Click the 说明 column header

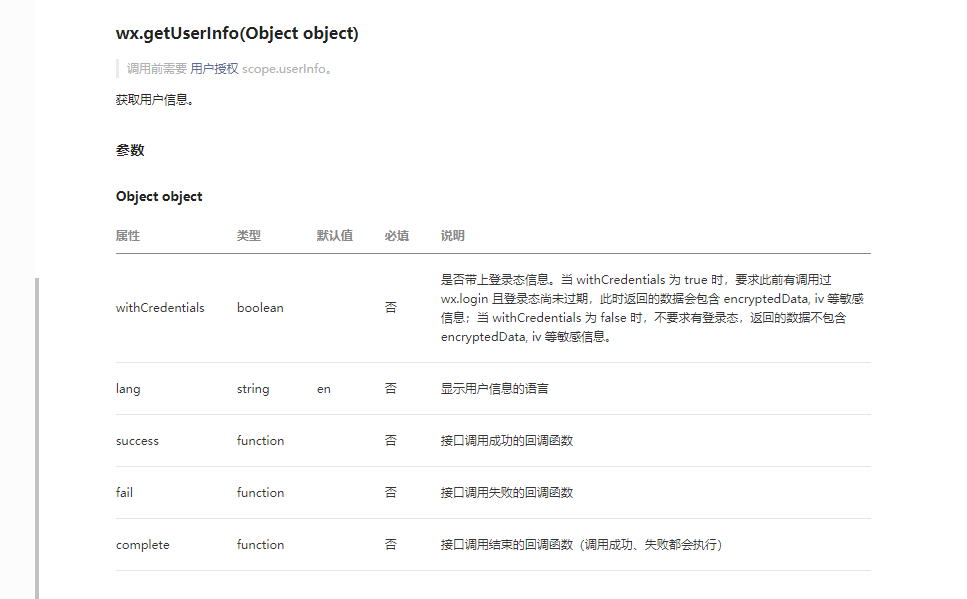[453, 236]
